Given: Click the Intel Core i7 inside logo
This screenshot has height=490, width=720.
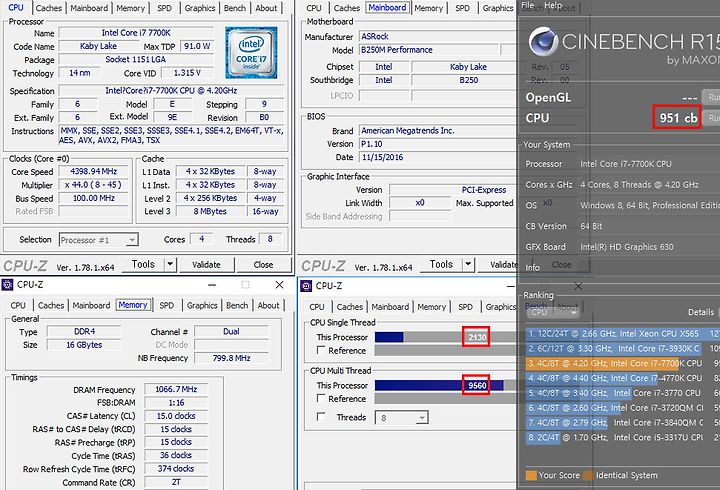Looking at the screenshot, I should pyautogui.click(x=251, y=53).
